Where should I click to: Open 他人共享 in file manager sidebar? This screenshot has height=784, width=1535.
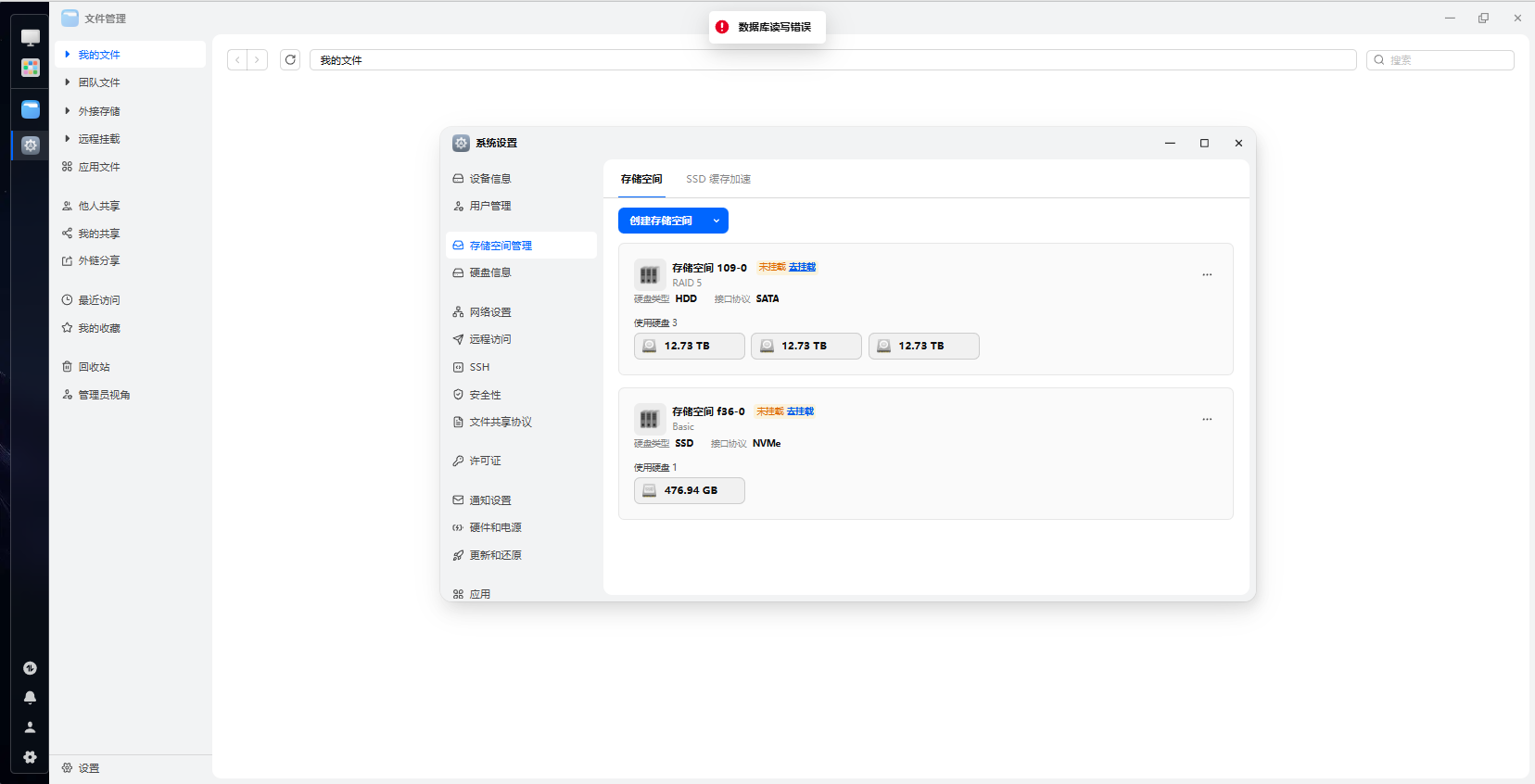click(130, 206)
